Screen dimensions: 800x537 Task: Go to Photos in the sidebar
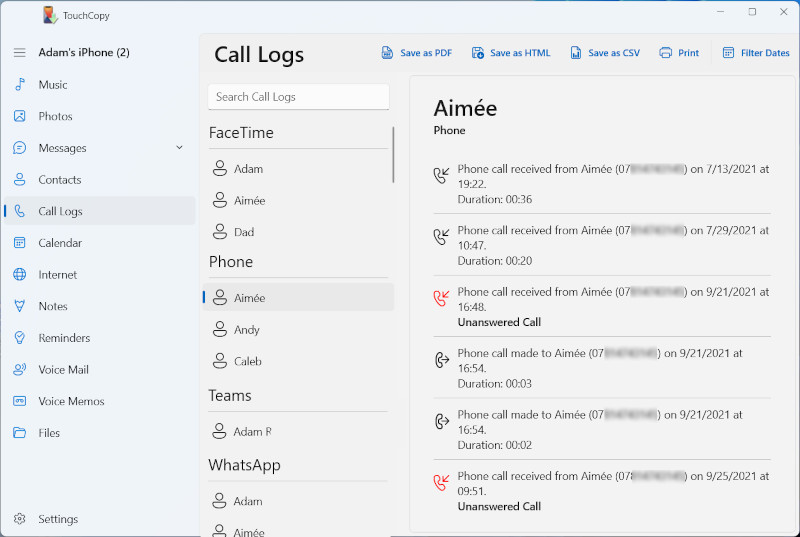(55, 116)
